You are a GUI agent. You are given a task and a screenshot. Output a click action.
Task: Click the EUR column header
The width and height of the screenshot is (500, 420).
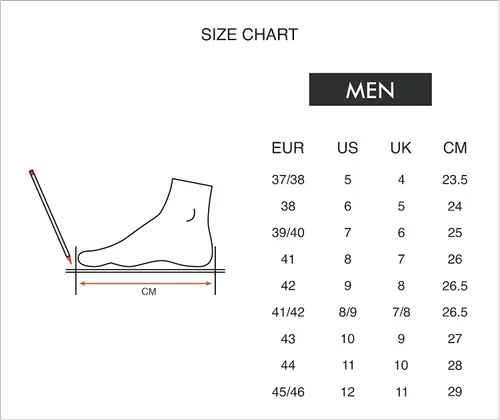[288, 148]
